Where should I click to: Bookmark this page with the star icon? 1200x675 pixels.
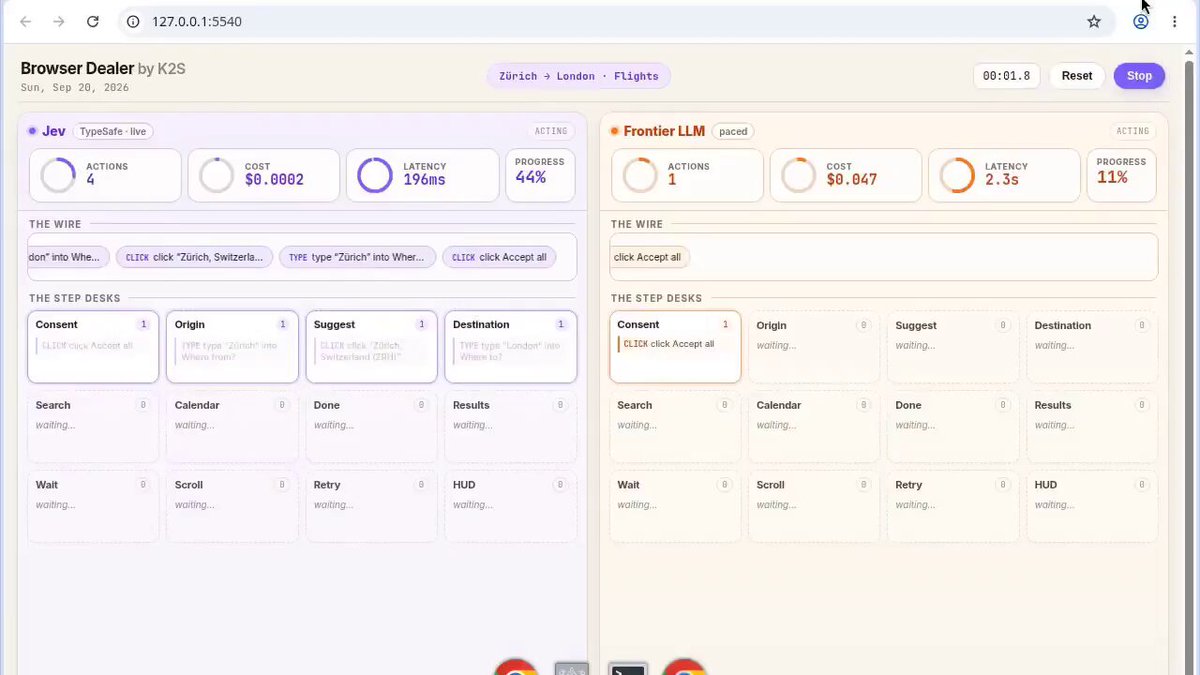click(x=1094, y=21)
